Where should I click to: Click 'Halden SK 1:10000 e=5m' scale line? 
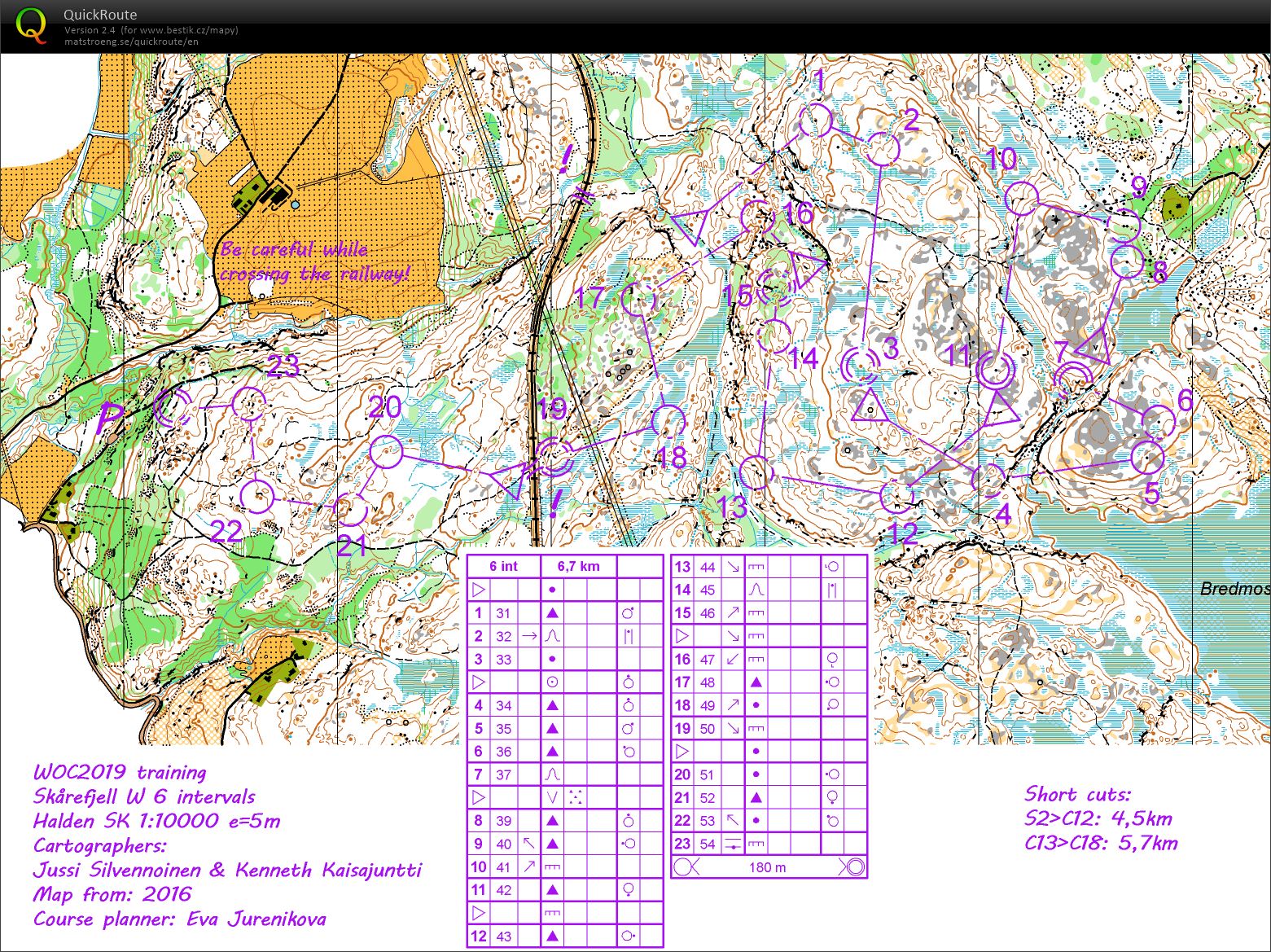[156, 821]
